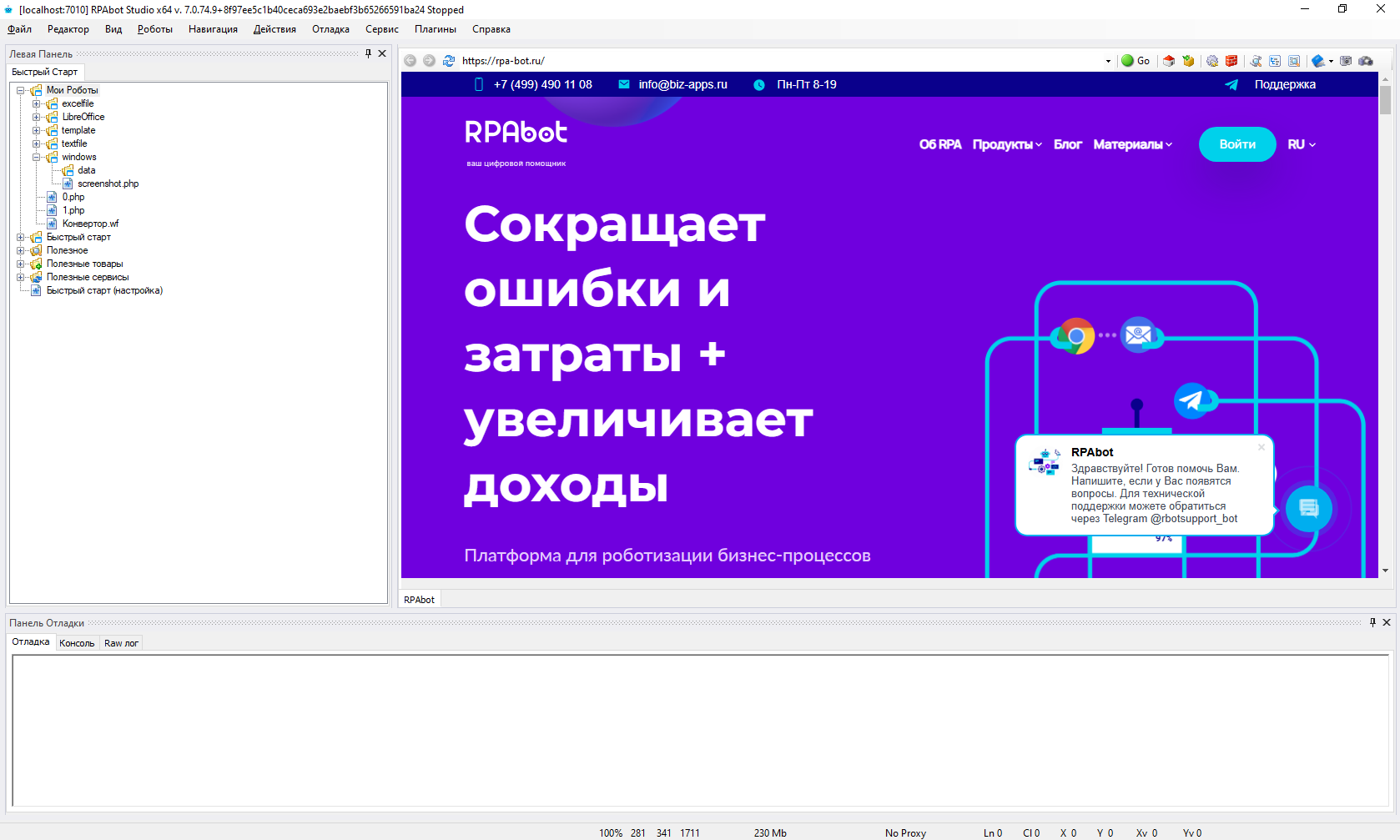Select Конвертор.wf in the tree

click(90, 224)
